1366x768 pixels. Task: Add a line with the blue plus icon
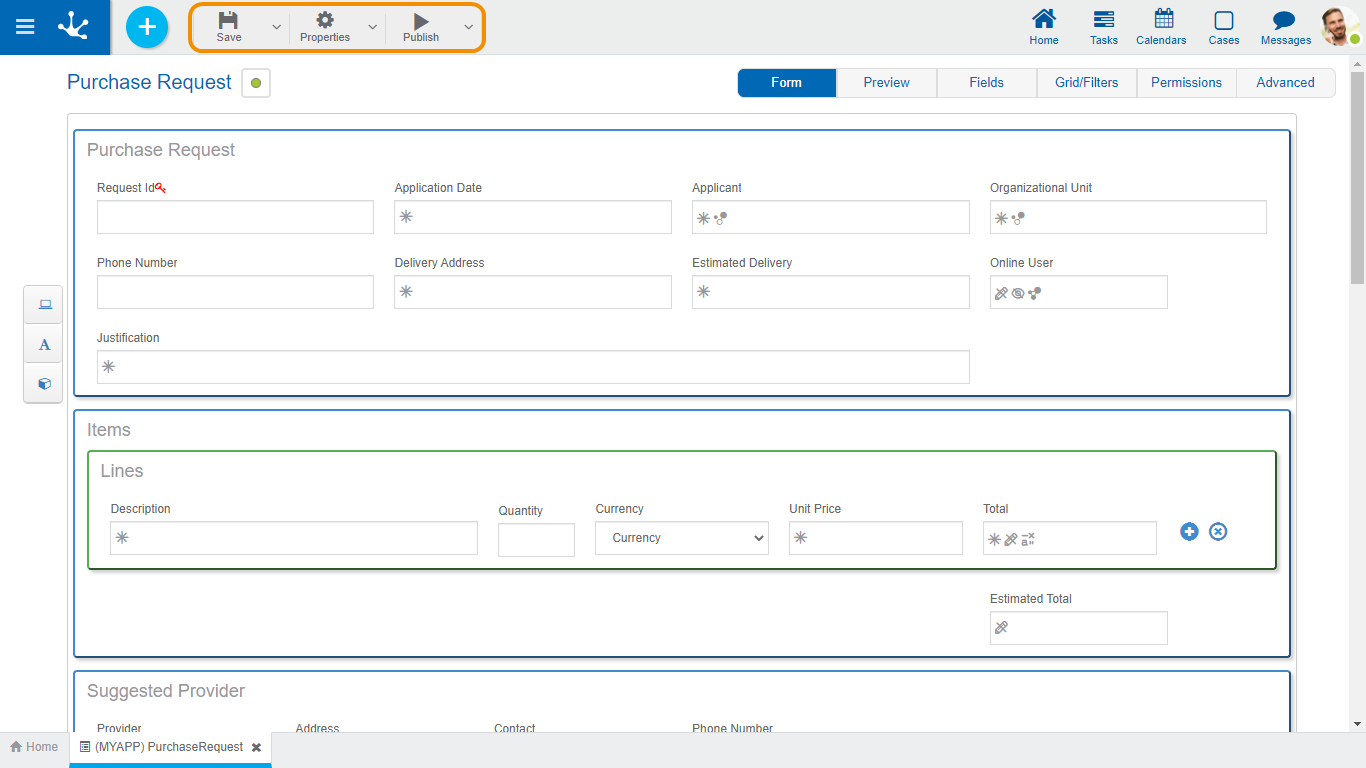1189,532
